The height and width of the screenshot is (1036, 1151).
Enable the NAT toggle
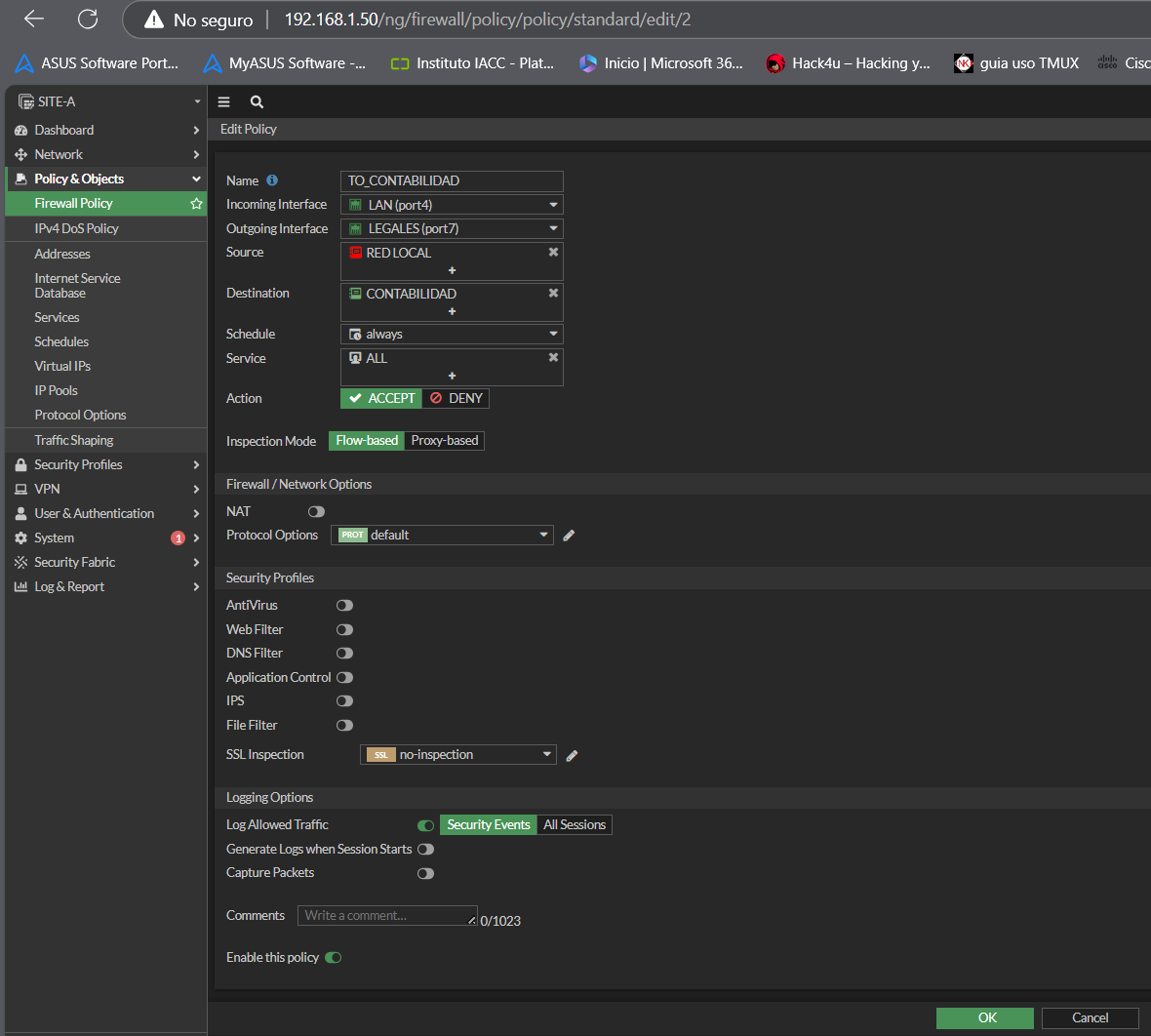tap(316, 511)
